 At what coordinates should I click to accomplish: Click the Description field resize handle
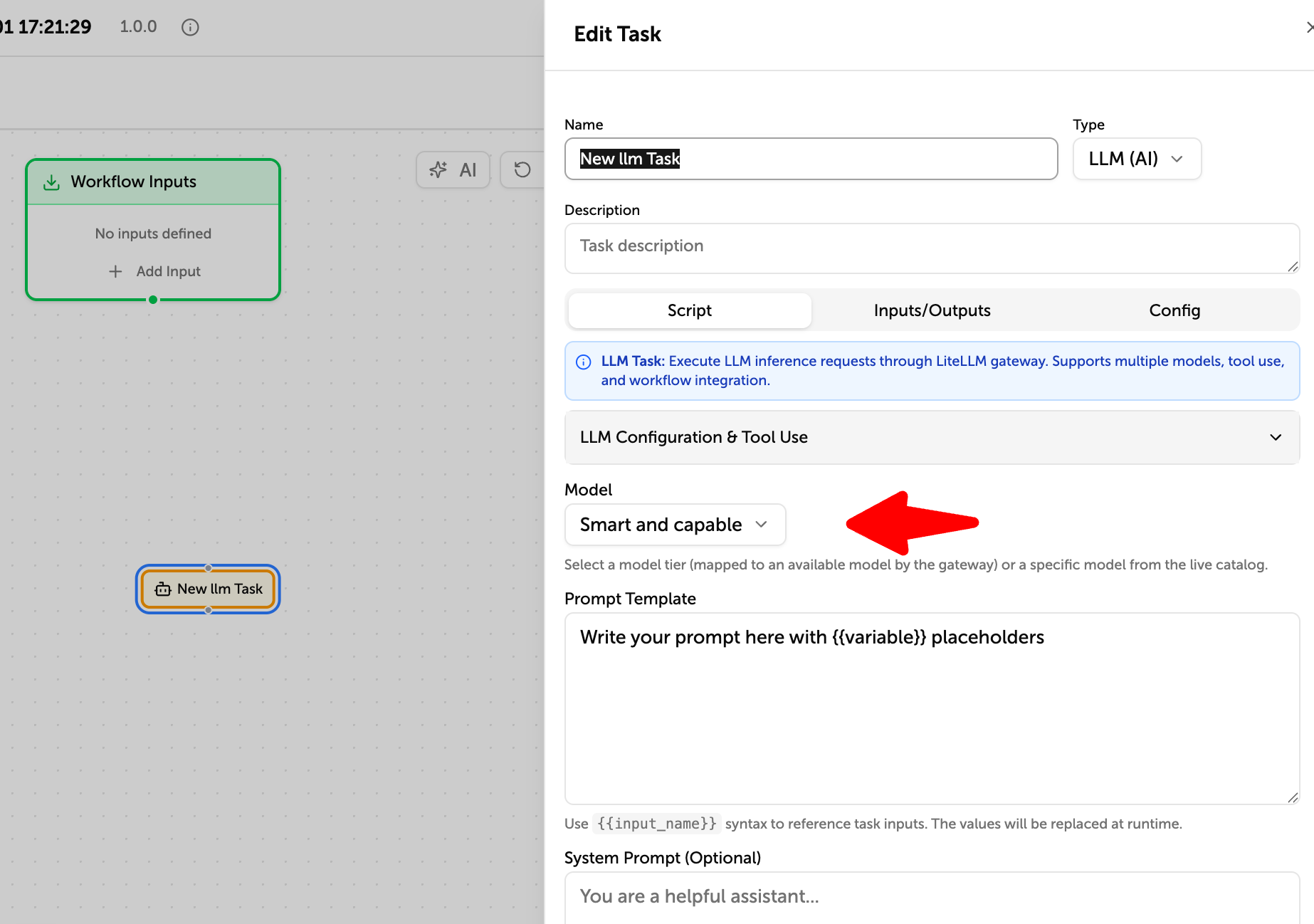tap(1293, 266)
